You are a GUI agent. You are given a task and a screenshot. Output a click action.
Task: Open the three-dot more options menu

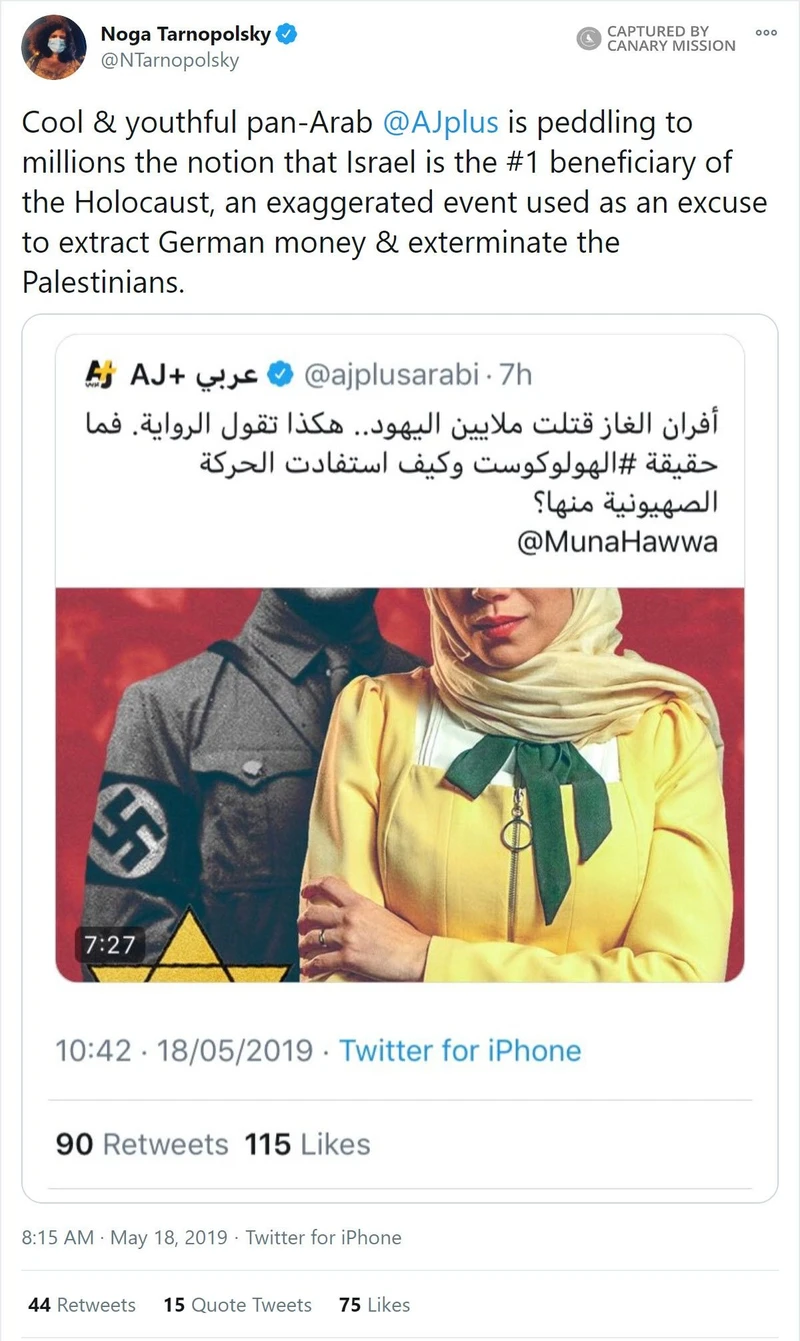(x=765, y=32)
